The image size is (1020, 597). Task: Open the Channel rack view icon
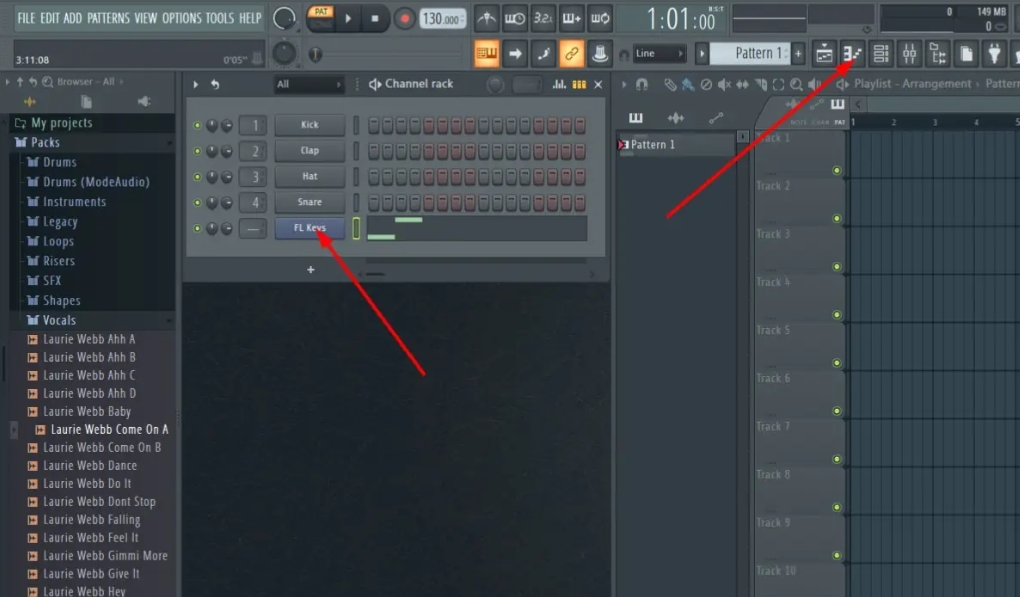[882, 53]
